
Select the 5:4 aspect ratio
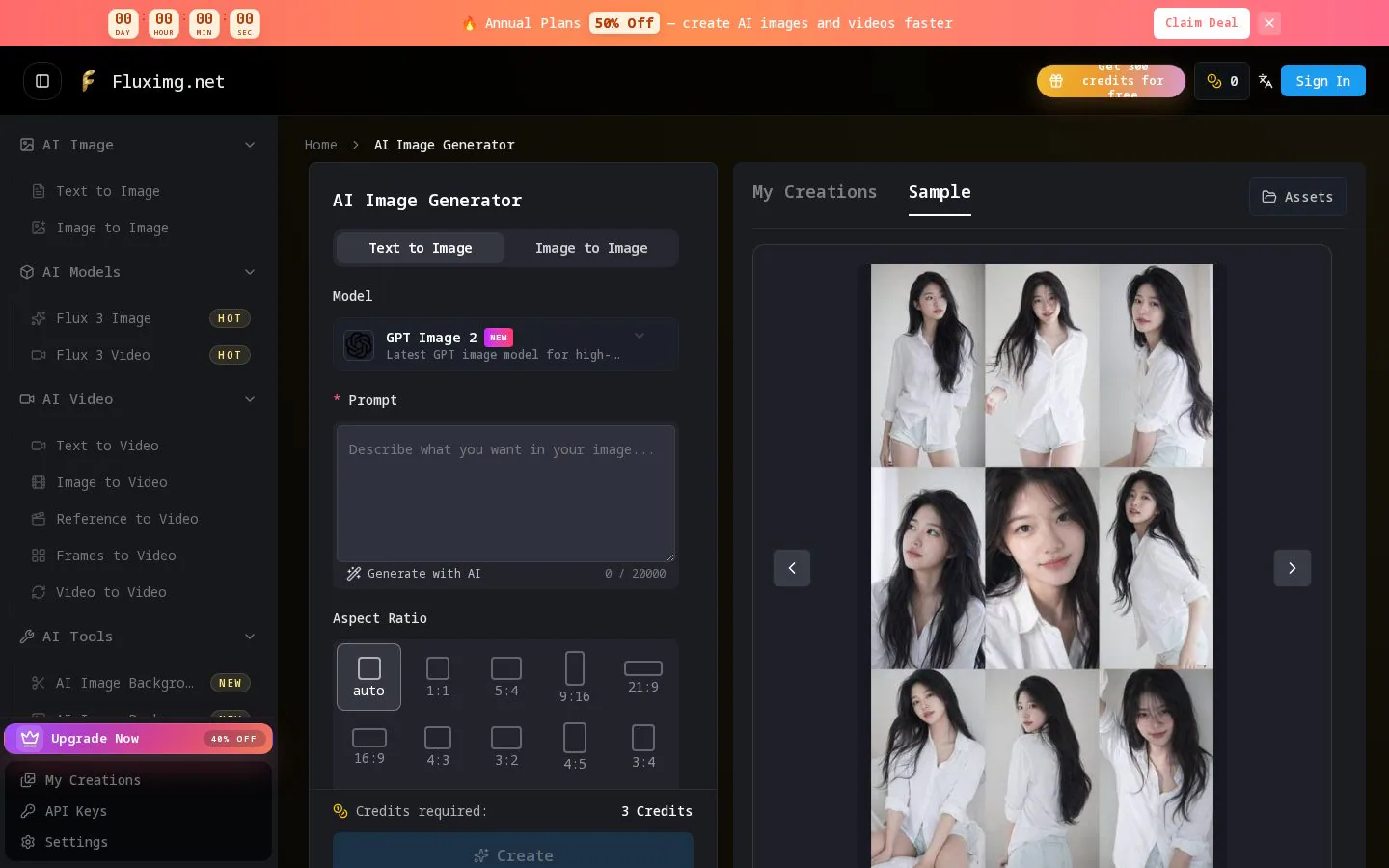(x=506, y=677)
